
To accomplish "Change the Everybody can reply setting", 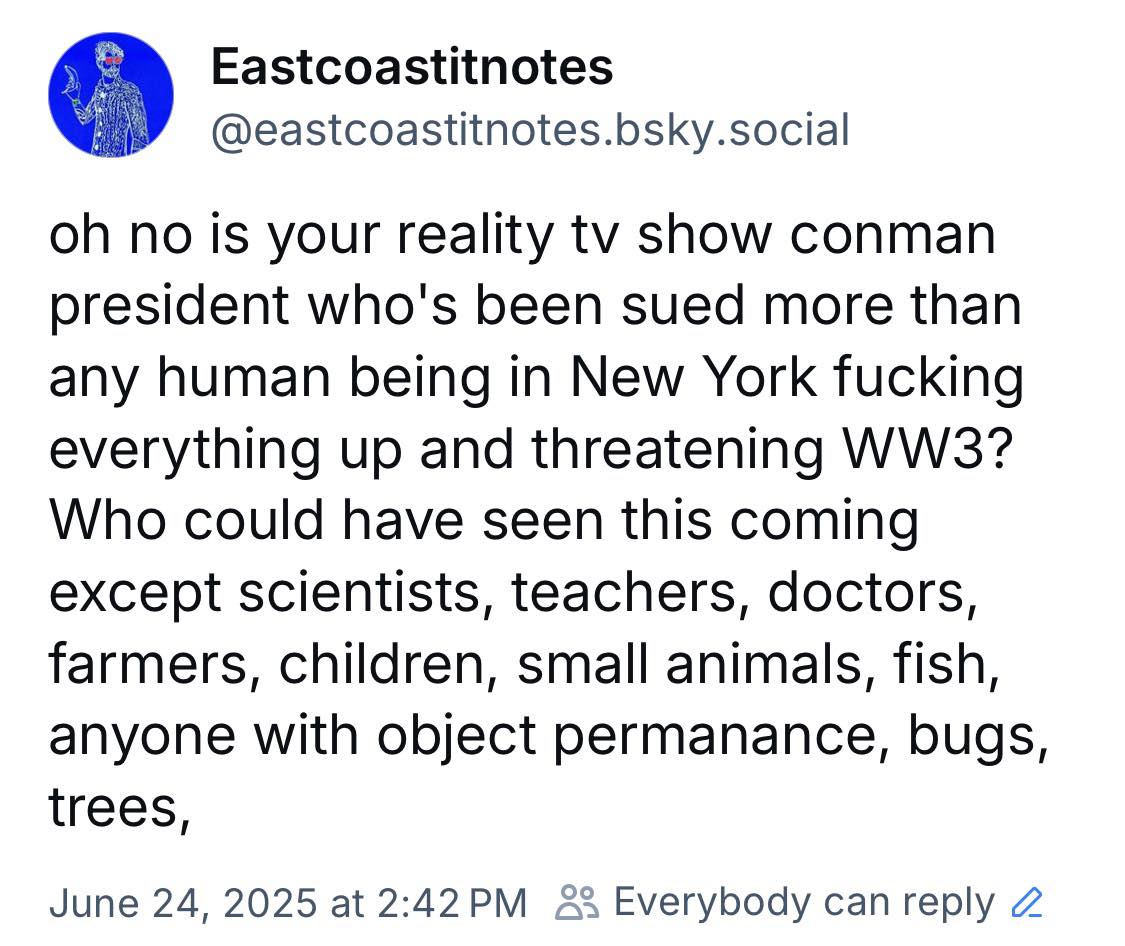I will tap(804, 902).
